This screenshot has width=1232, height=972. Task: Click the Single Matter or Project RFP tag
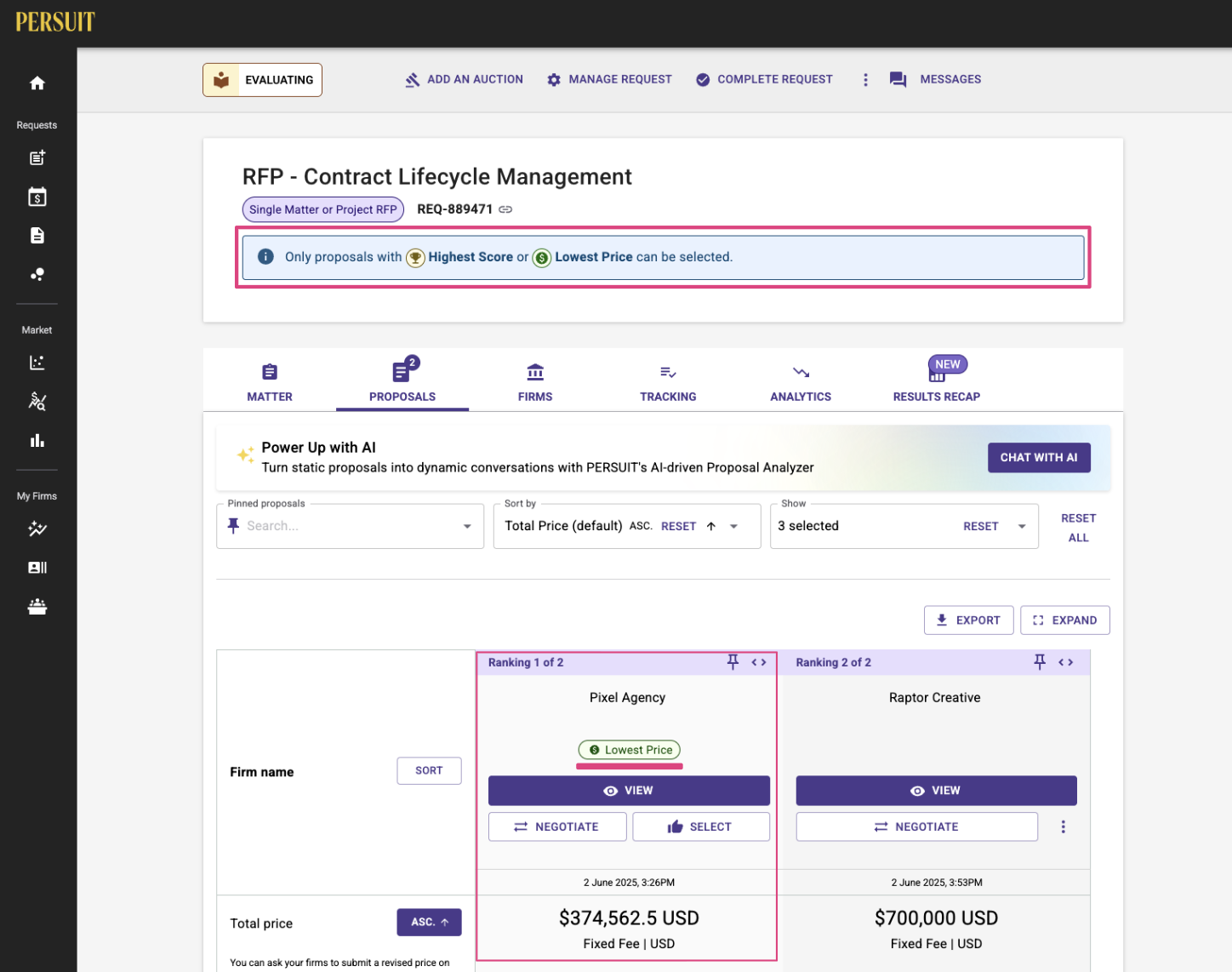[x=322, y=209]
